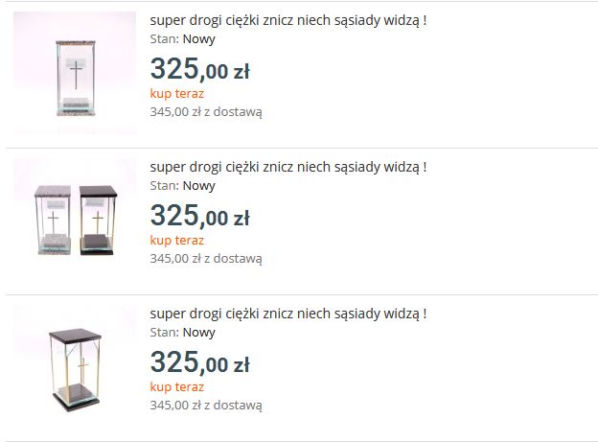Open the thumbnail of the single gray granite lantern
This screenshot has width=598, height=442.
pyautogui.click(x=75, y=72)
